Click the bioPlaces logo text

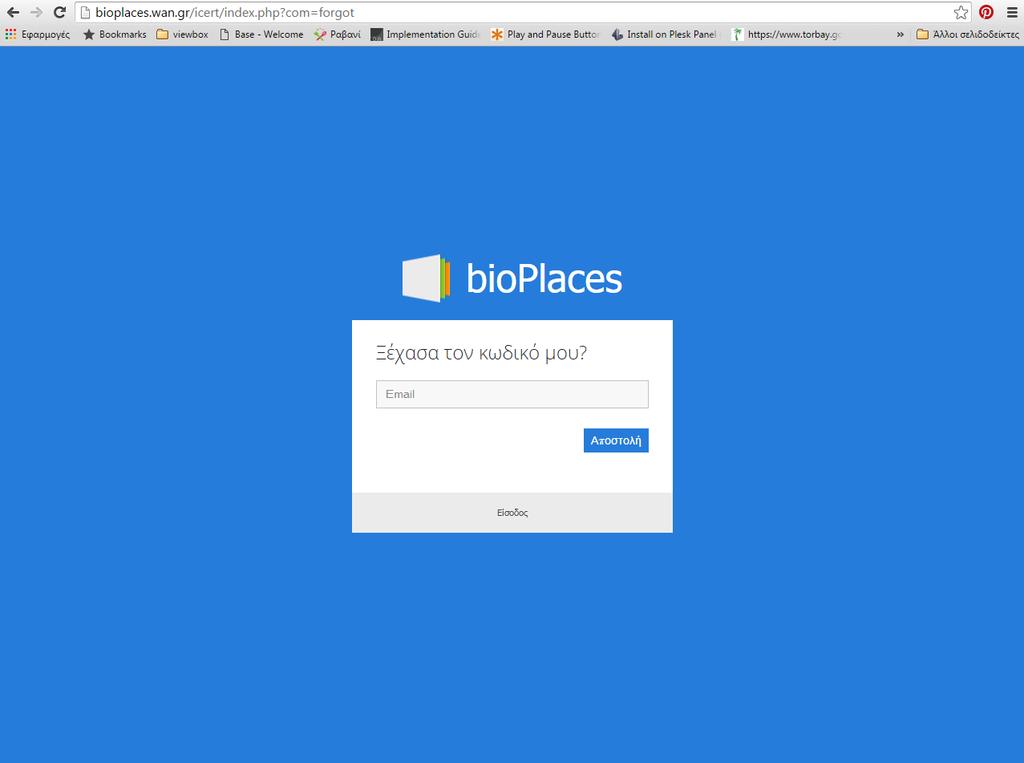[x=544, y=279]
